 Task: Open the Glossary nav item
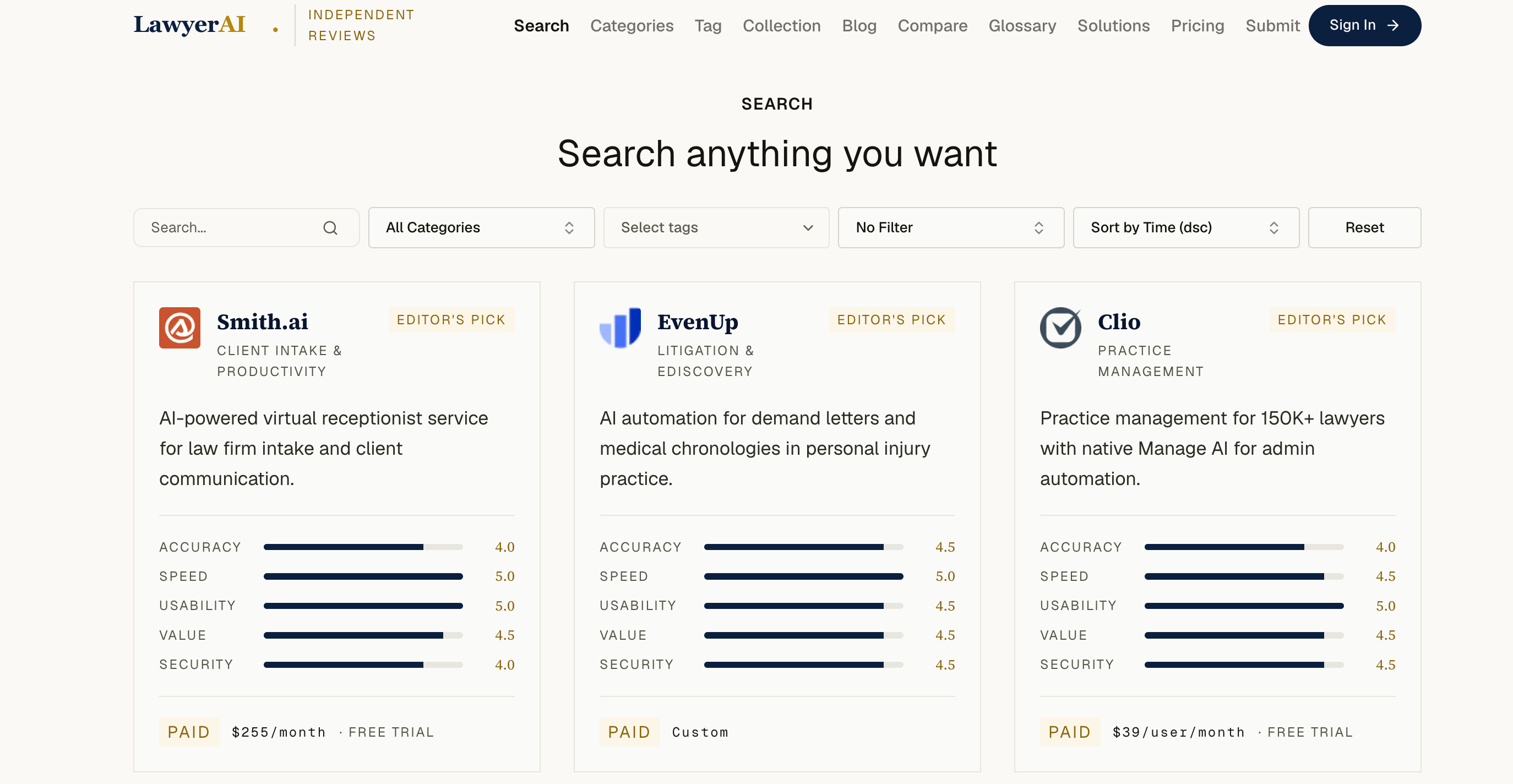(1022, 26)
